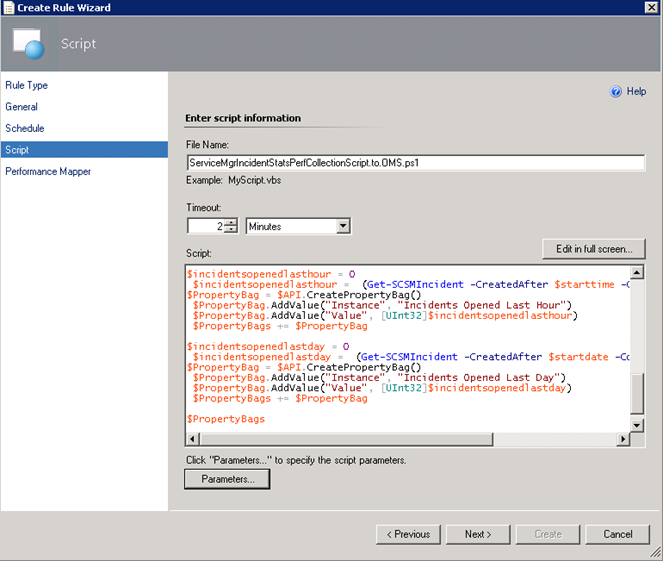Close the Create Rule Wizard window
The height and width of the screenshot is (561, 663).
(651, 8)
